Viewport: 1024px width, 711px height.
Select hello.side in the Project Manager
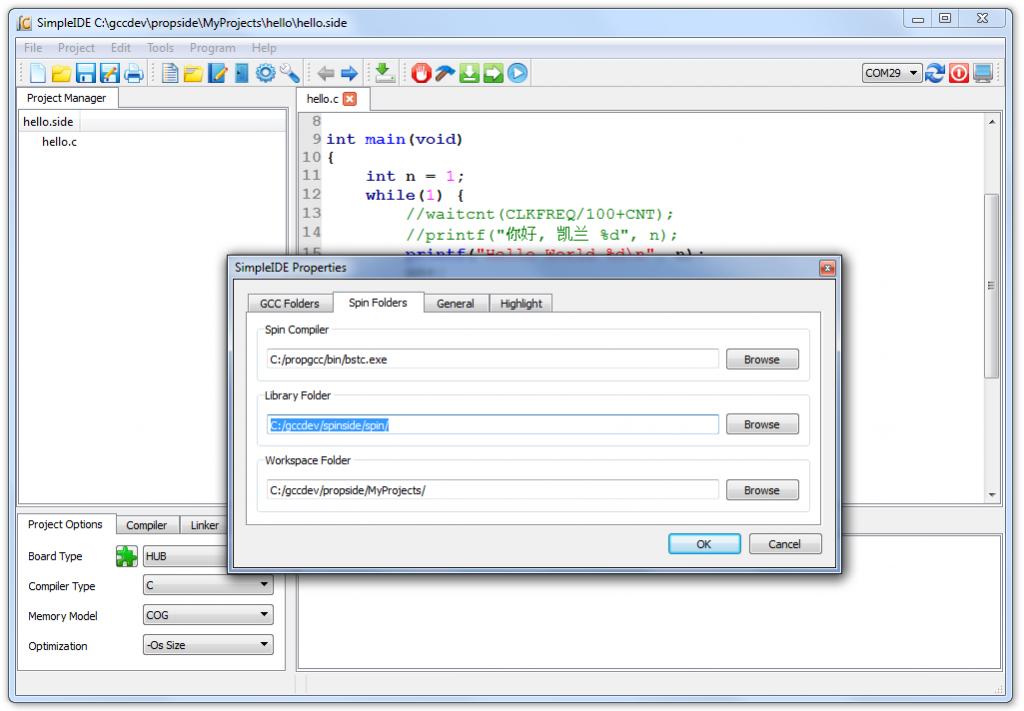[48, 122]
